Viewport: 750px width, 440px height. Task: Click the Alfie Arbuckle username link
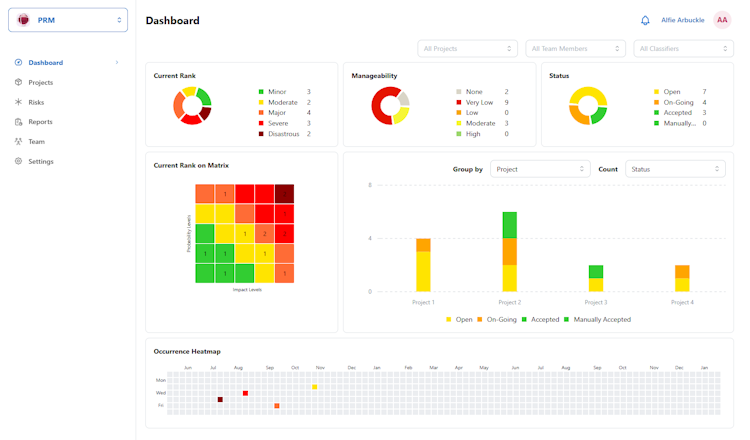coord(683,20)
